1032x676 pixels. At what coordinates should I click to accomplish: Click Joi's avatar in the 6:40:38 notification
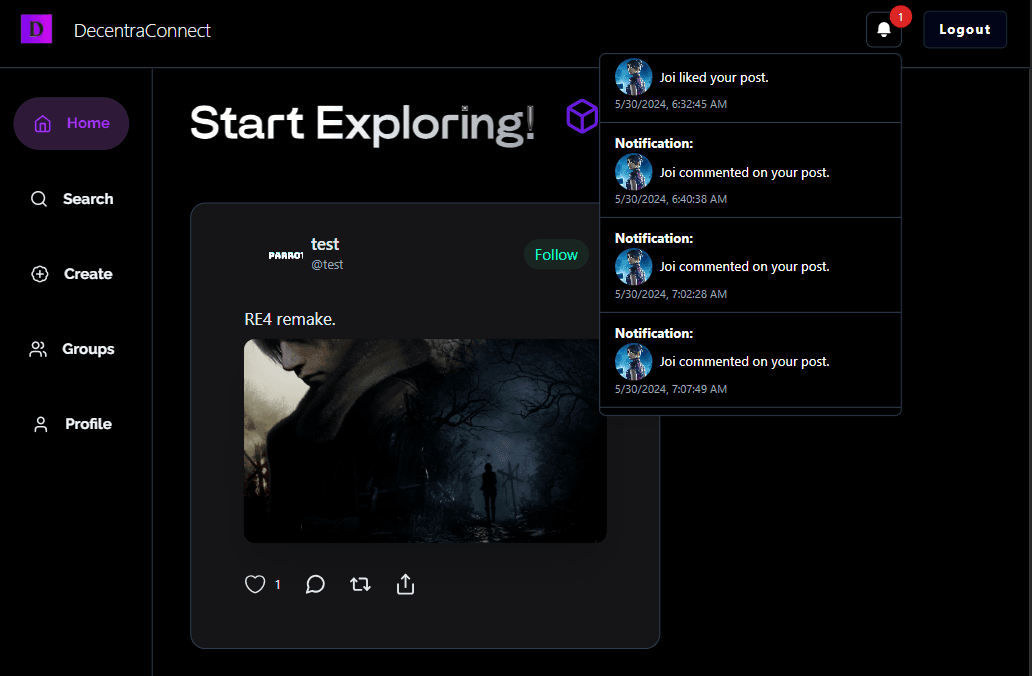tap(633, 172)
